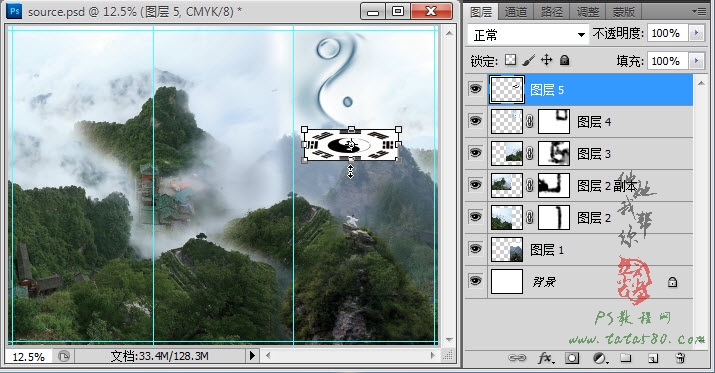This screenshot has height=373, width=715.
Task: Open the layers panel options menu
Action: [x=698, y=11]
